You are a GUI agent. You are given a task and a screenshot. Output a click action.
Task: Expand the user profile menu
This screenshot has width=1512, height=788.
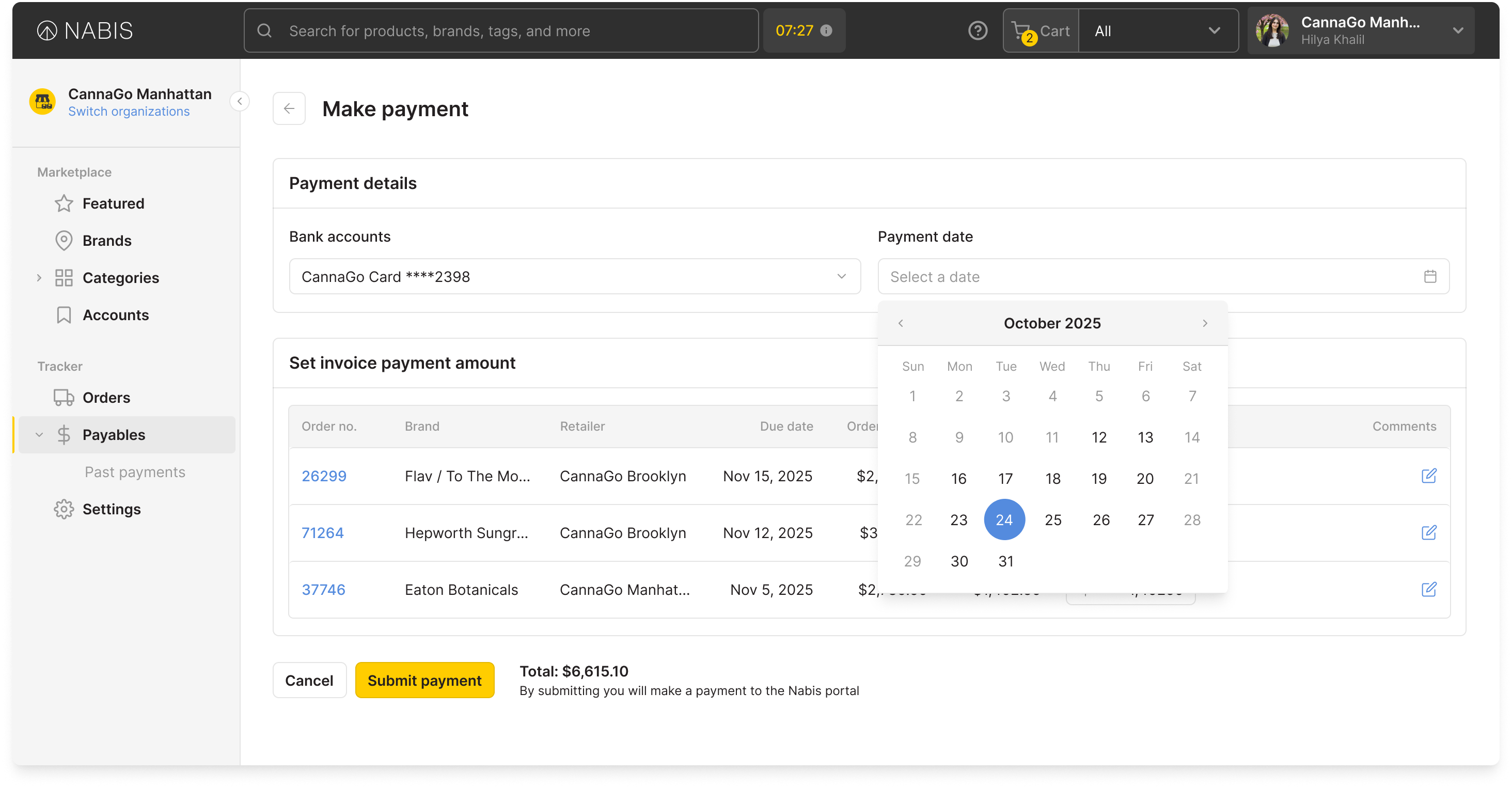[x=1458, y=30]
